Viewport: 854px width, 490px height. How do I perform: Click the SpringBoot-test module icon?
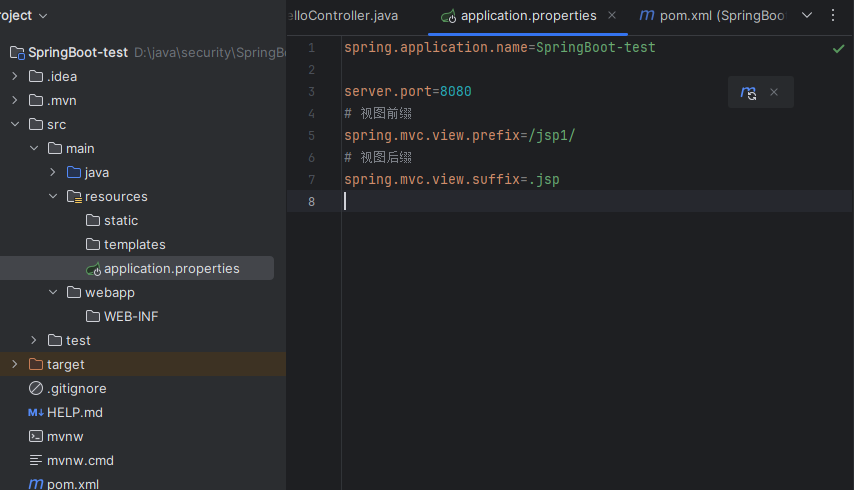17,53
